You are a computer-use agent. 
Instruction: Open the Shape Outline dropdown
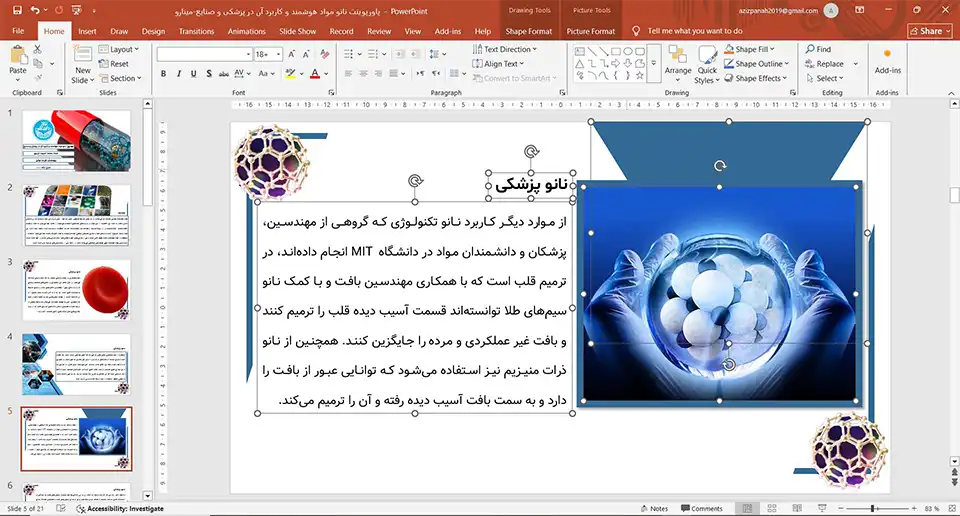757,64
